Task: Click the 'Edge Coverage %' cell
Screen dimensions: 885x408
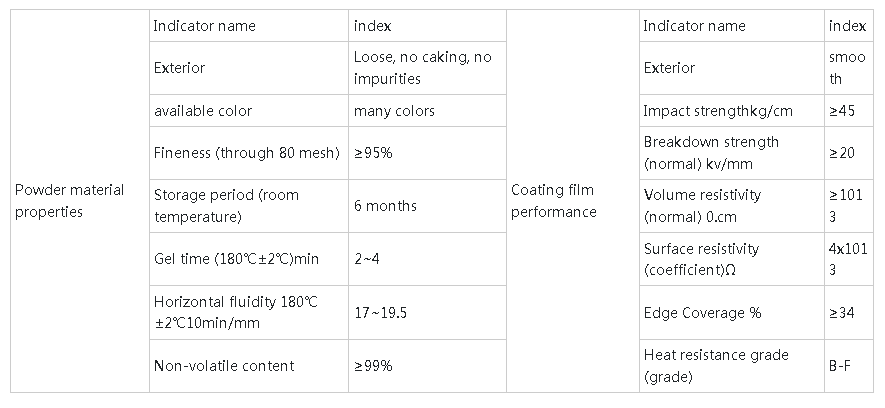Action: 702,313
